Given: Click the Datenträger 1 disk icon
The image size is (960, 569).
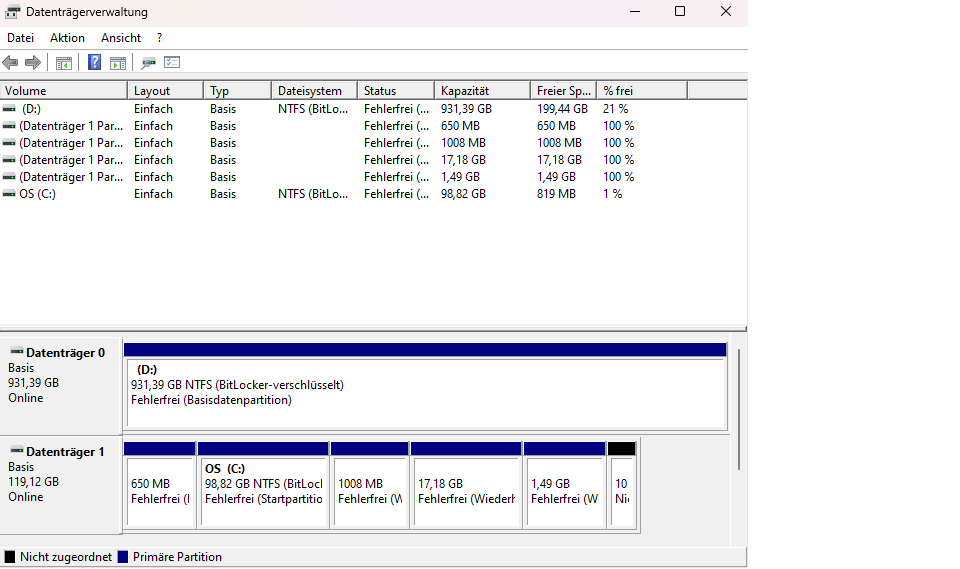Looking at the screenshot, I should pos(17,451).
